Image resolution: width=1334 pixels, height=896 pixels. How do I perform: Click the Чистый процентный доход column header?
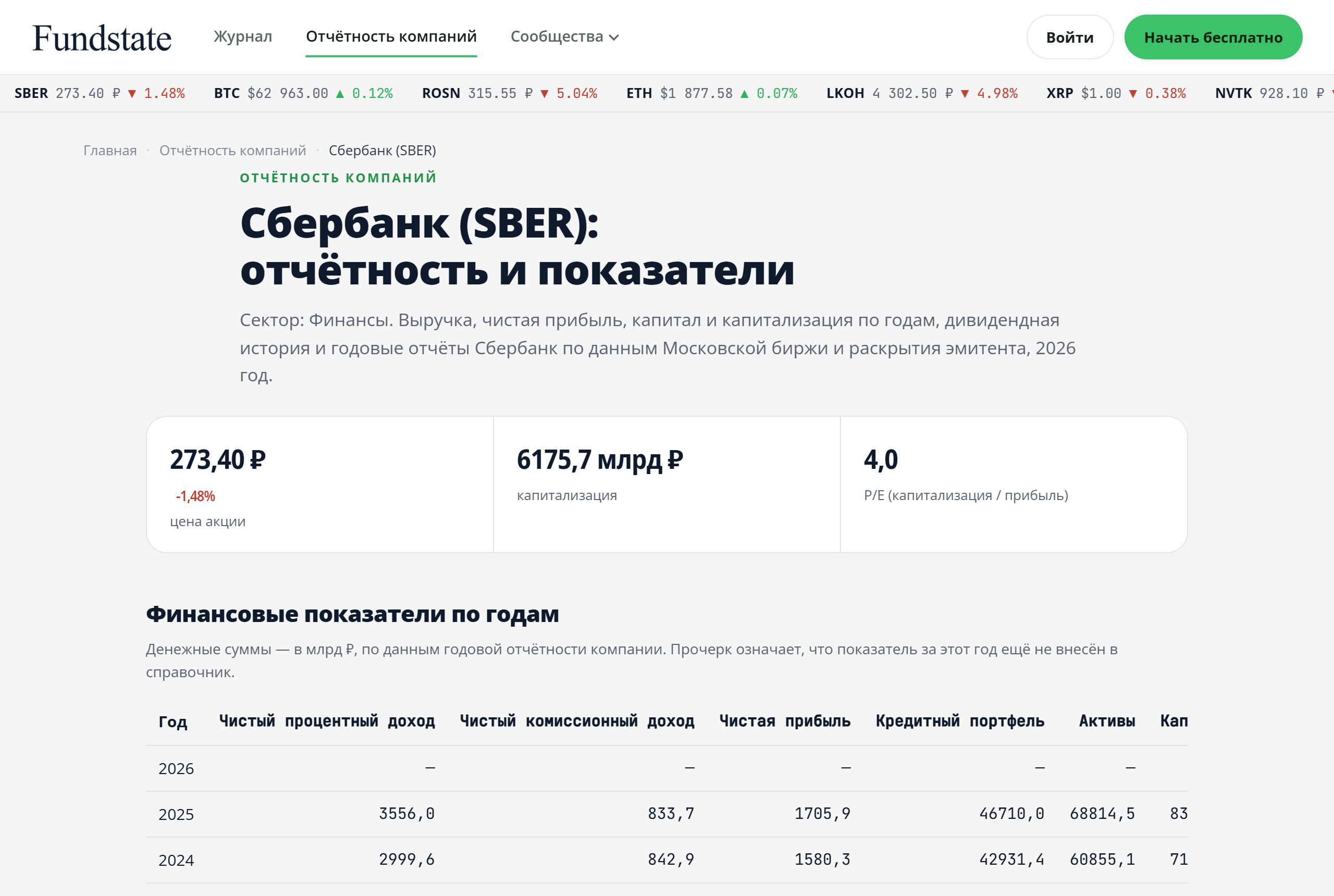[327, 721]
